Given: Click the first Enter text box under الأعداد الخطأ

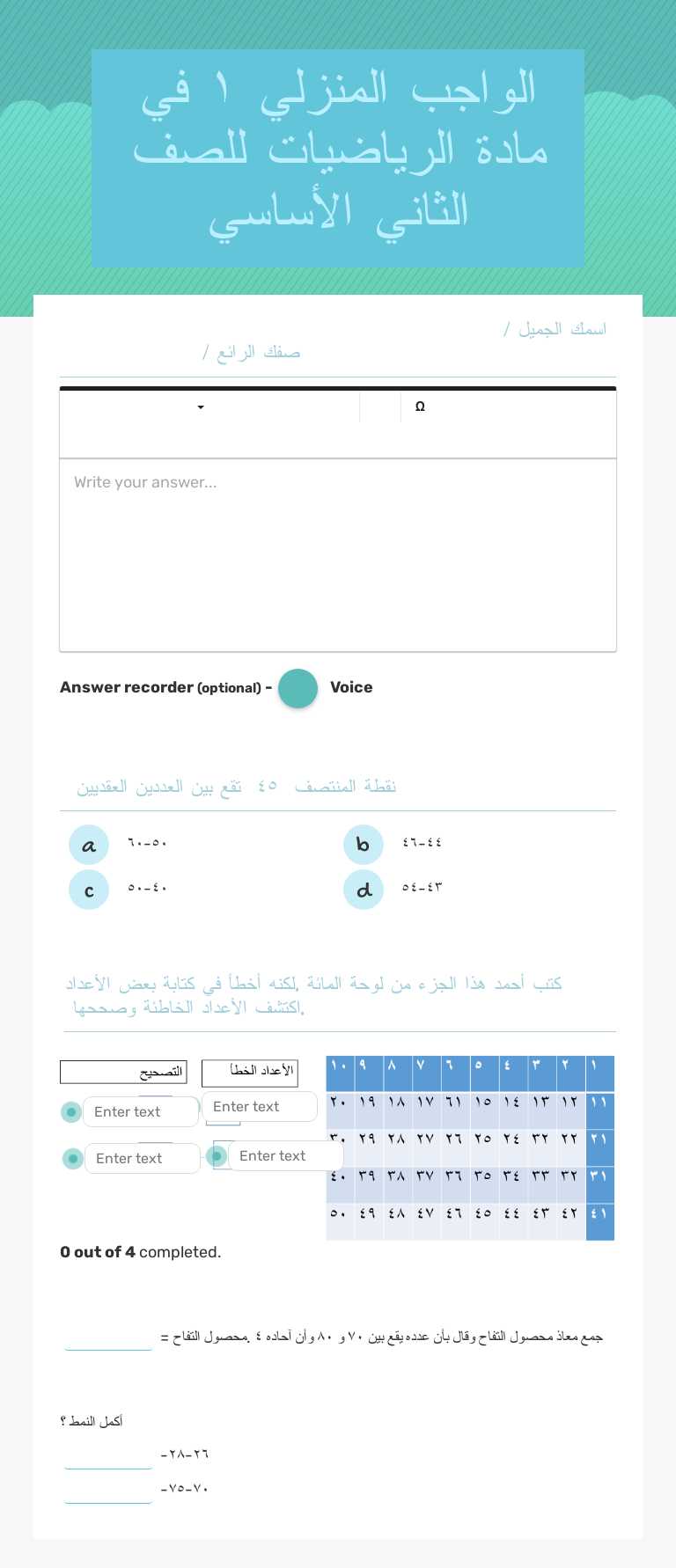Looking at the screenshot, I should [x=260, y=1106].
